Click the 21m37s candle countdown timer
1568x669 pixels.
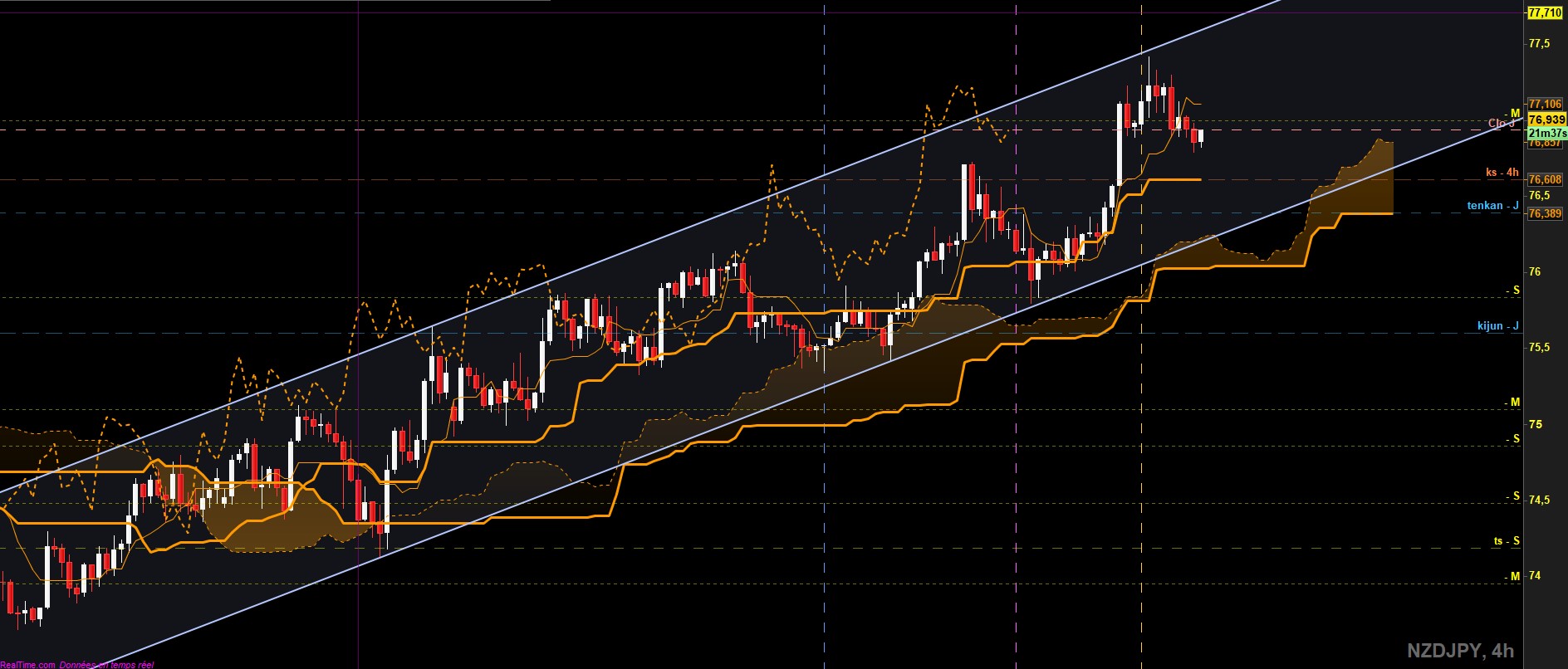[1546, 133]
